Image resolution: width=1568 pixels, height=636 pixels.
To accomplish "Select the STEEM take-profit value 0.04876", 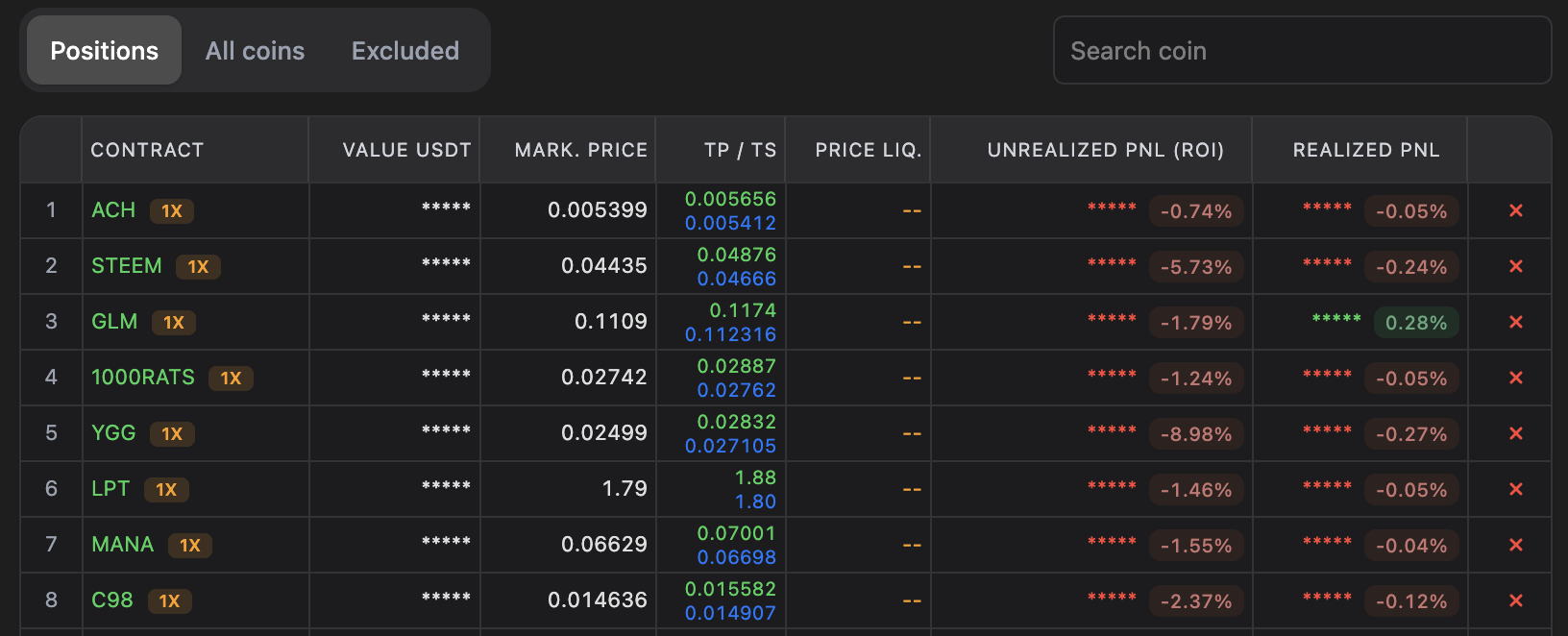I will click(737, 255).
